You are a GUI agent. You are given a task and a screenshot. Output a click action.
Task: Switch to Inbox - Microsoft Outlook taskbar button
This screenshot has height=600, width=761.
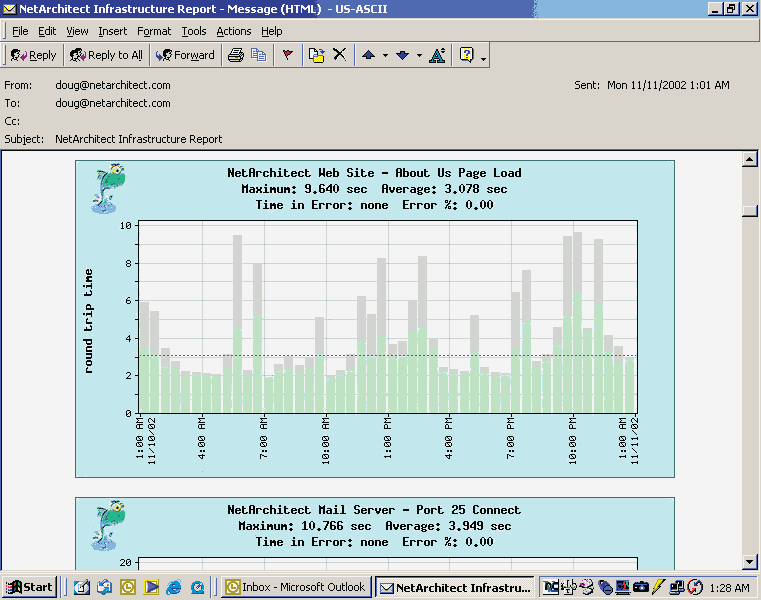(295, 587)
